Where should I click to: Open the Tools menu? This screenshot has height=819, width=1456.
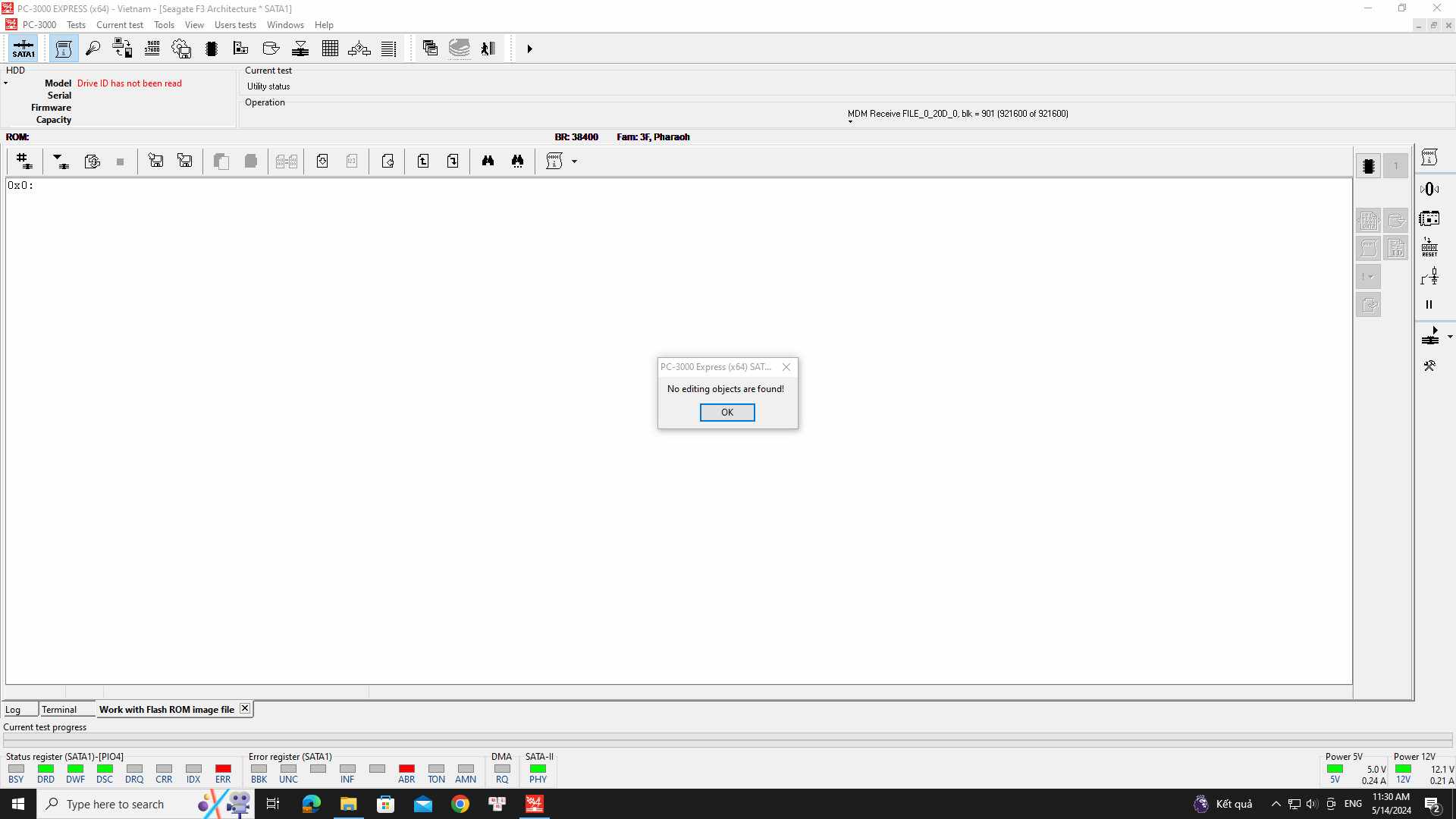pos(164,25)
